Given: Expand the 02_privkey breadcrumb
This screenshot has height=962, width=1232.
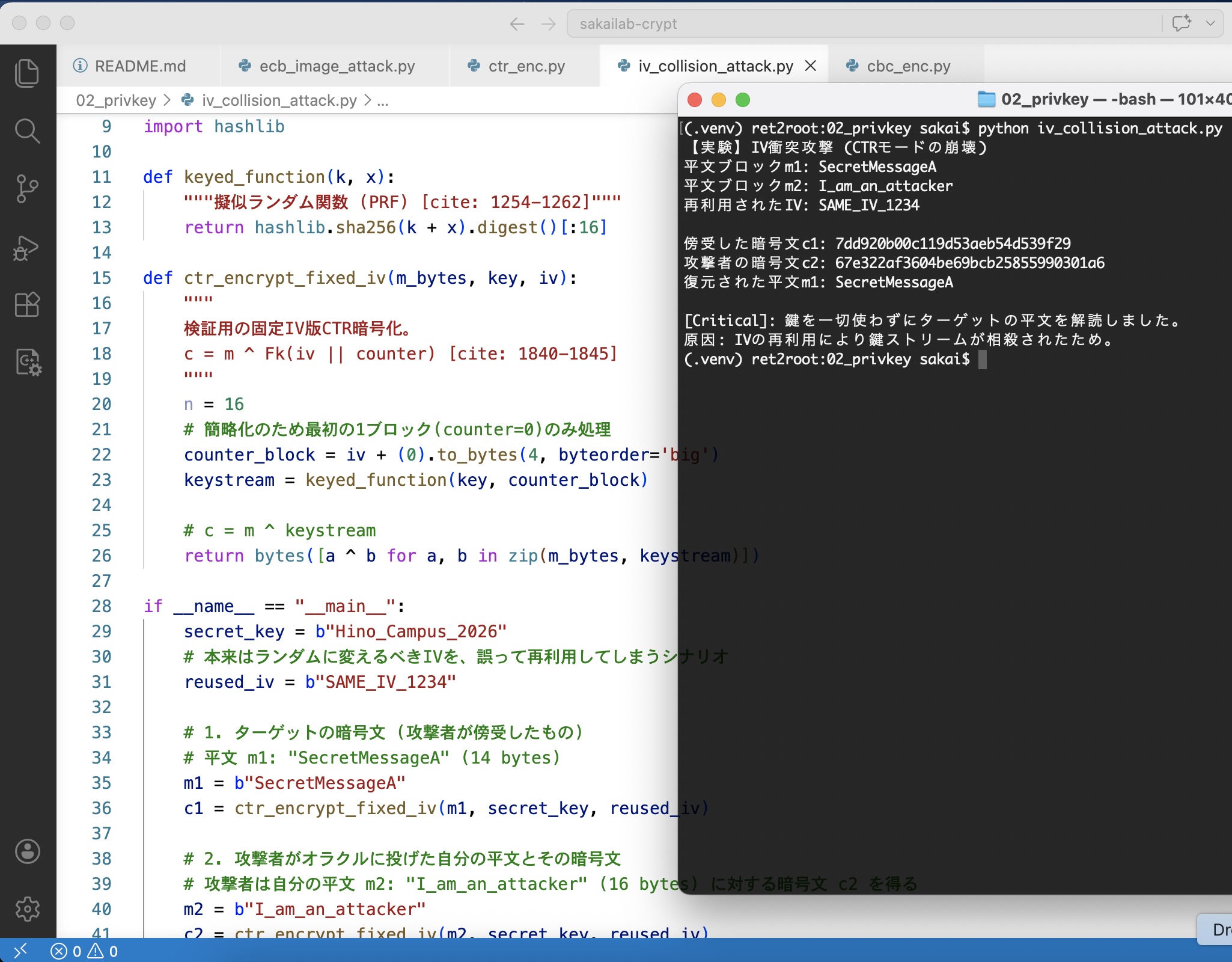Looking at the screenshot, I should [x=116, y=100].
